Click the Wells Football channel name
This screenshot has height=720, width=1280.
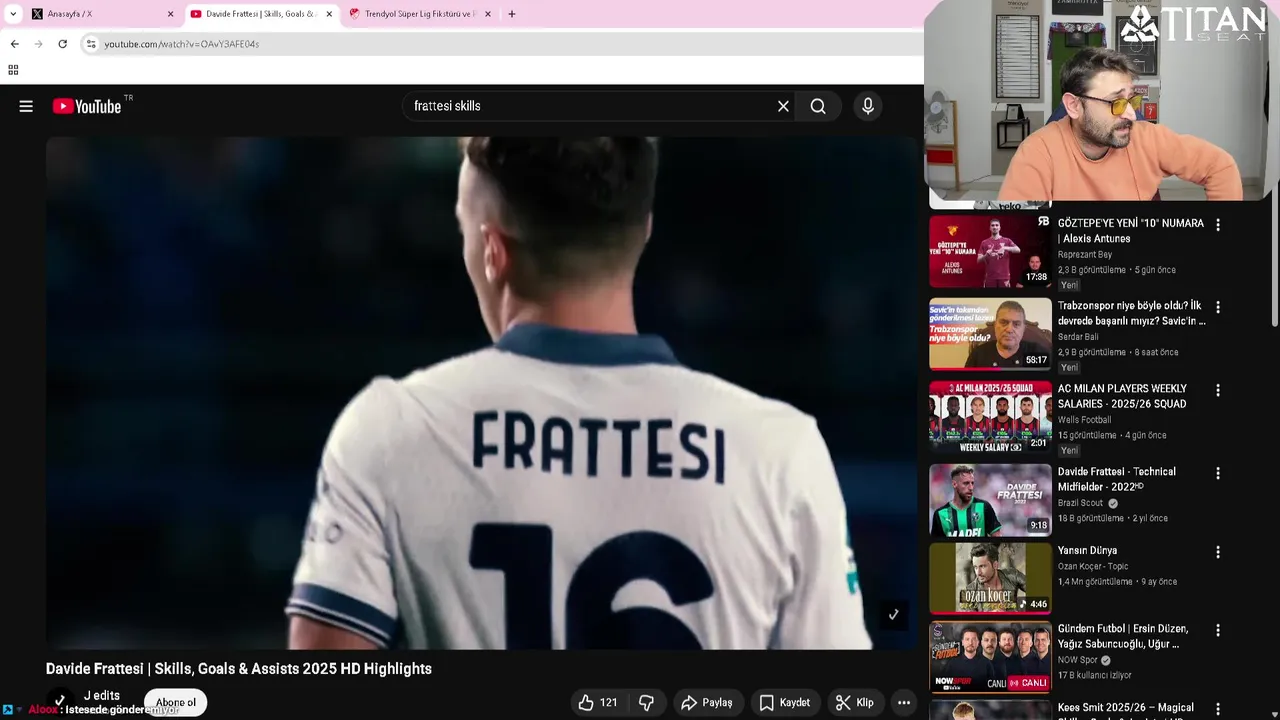(x=1084, y=420)
